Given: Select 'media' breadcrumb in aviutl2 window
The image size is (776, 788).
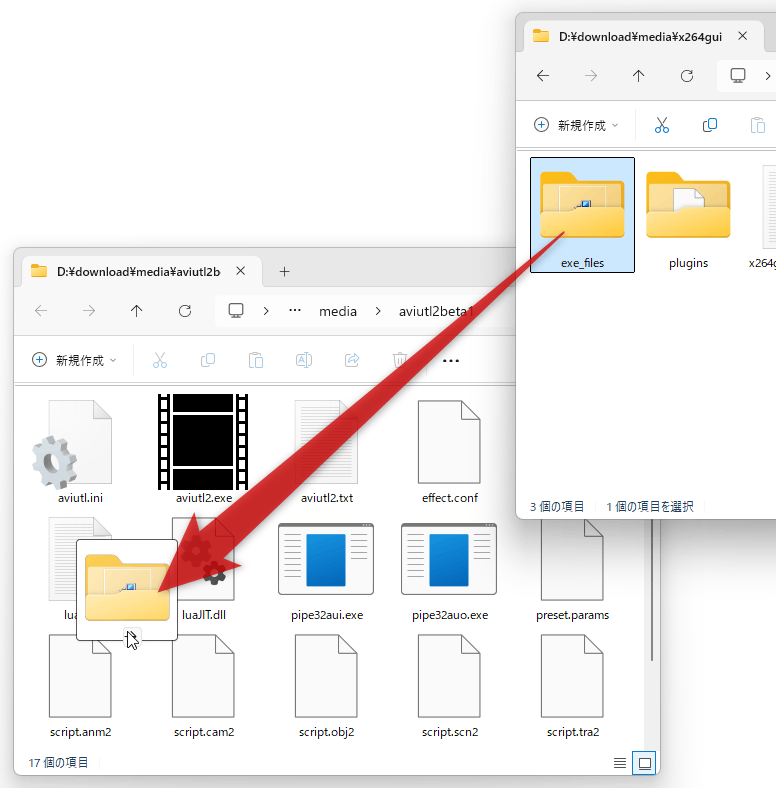Looking at the screenshot, I should 338,312.
